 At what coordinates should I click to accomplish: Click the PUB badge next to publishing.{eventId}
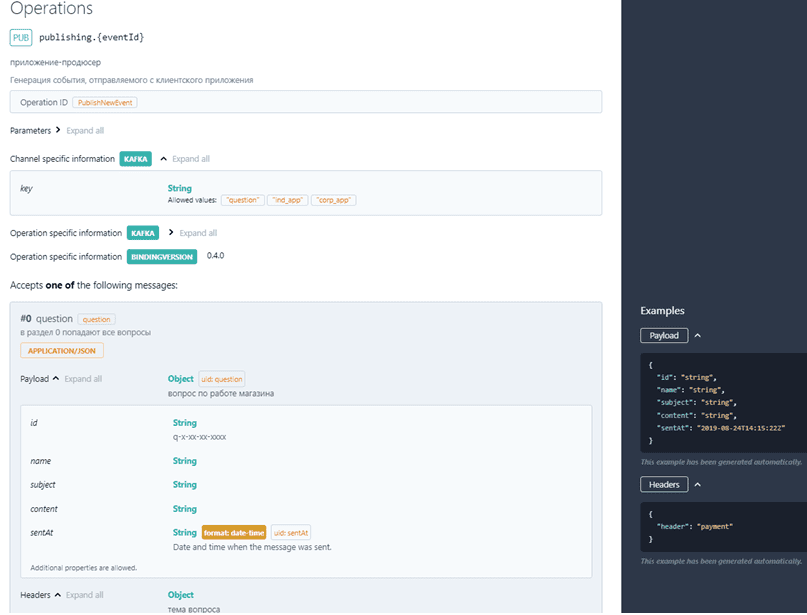(21, 37)
